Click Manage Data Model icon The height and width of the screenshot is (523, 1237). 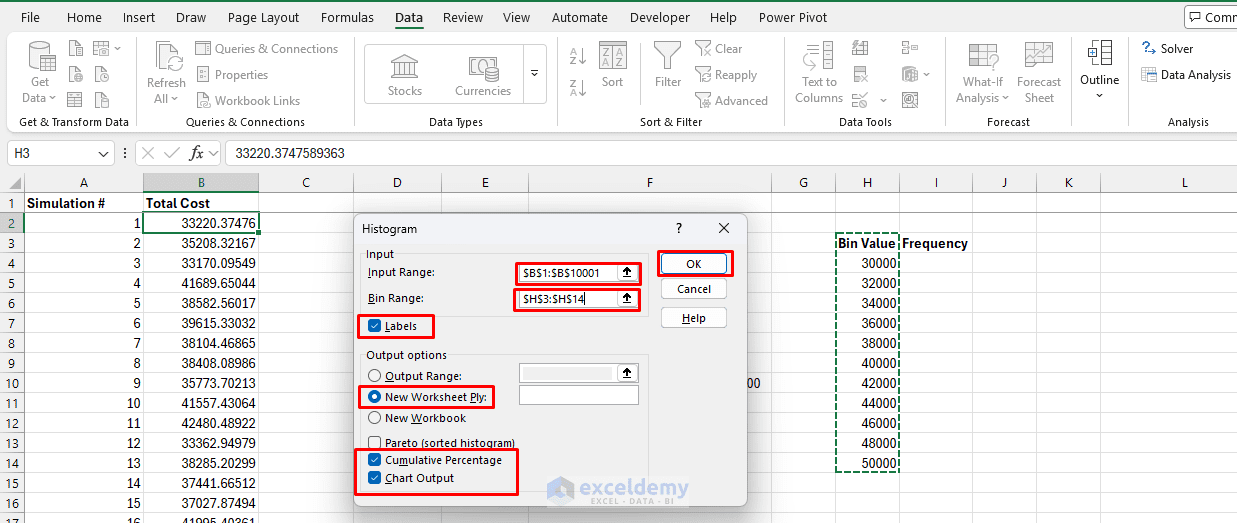tap(909, 100)
